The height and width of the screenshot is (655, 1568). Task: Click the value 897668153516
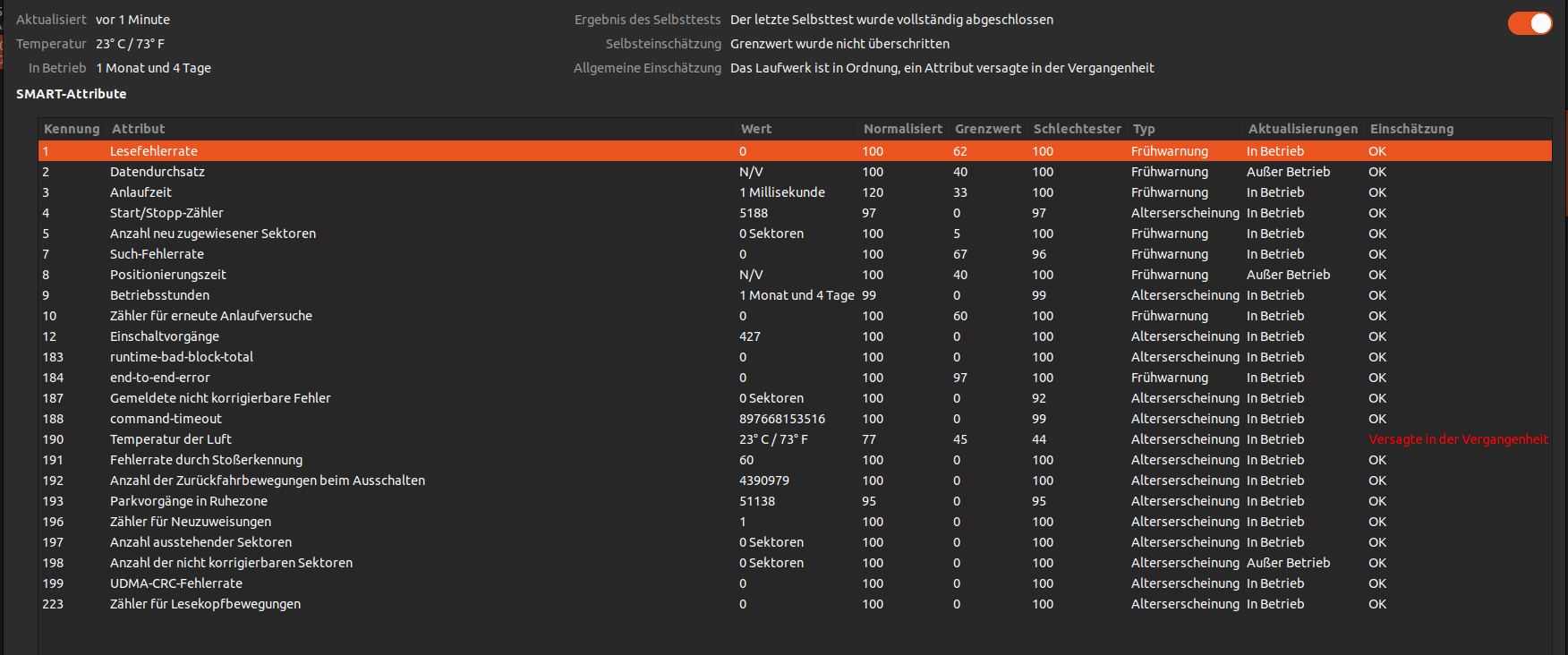[782, 419]
